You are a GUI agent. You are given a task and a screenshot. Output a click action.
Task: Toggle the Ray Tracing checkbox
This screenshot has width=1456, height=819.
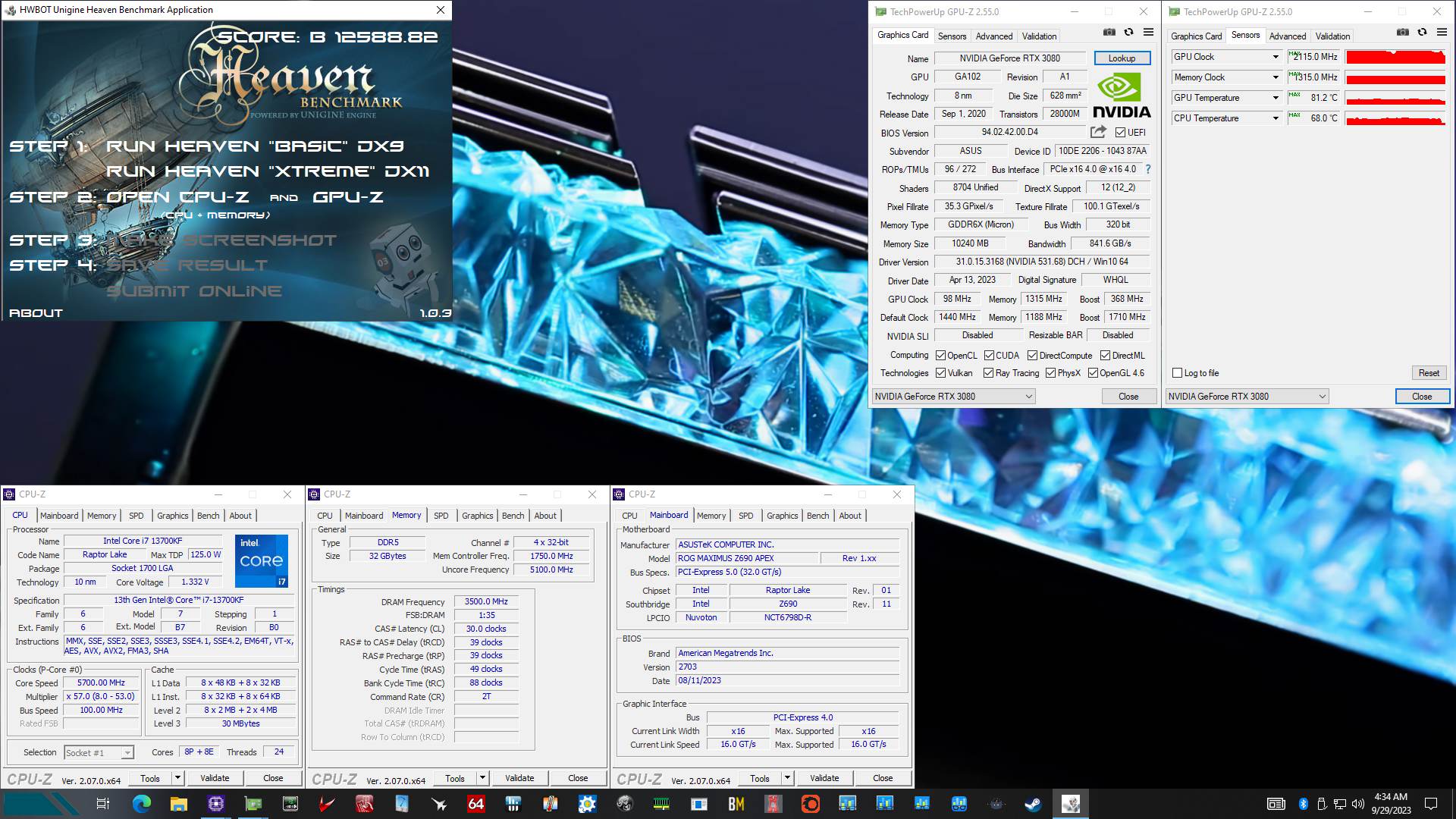(x=988, y=373)
